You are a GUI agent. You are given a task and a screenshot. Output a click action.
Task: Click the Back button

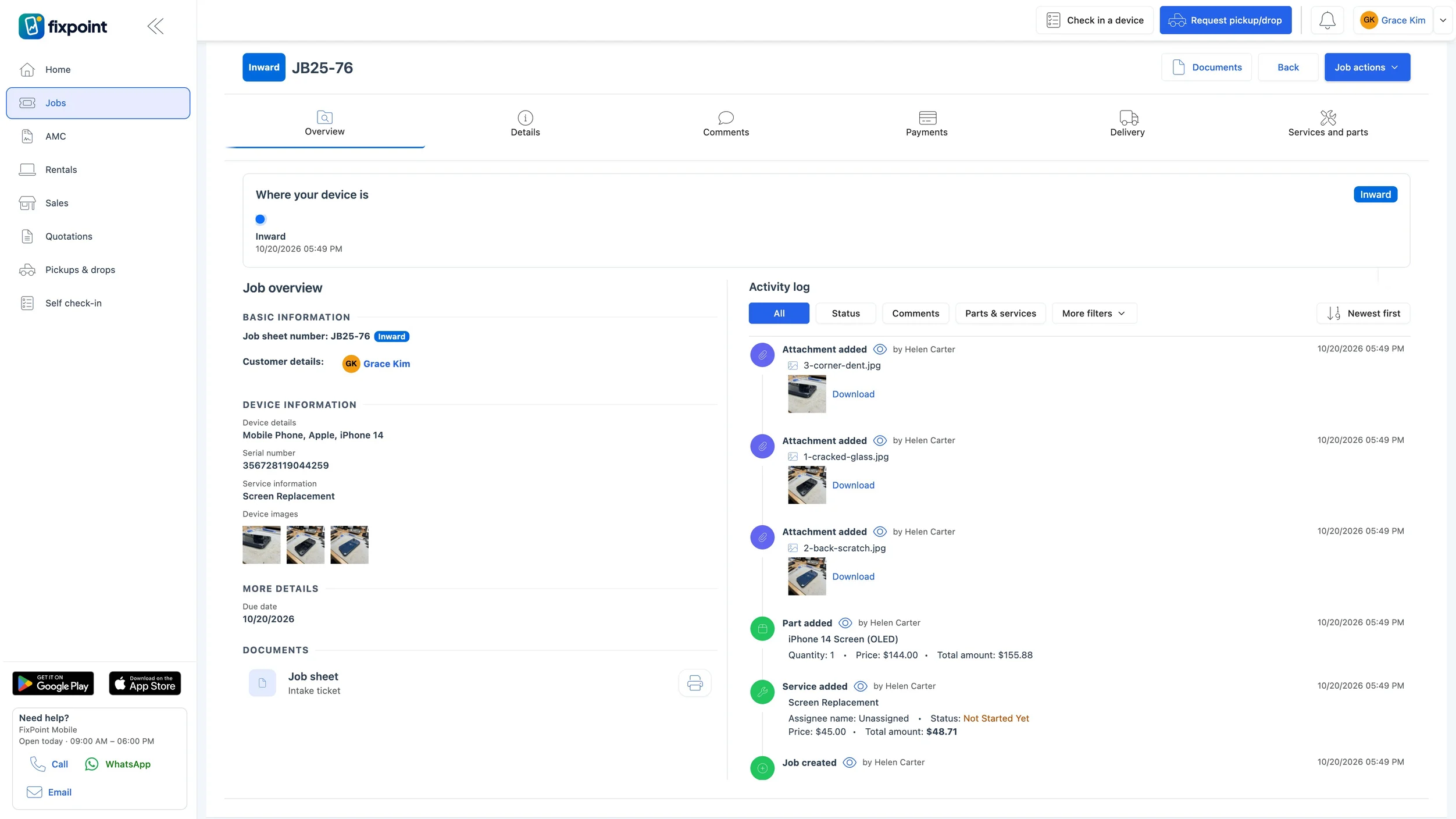click(1288, 67)
